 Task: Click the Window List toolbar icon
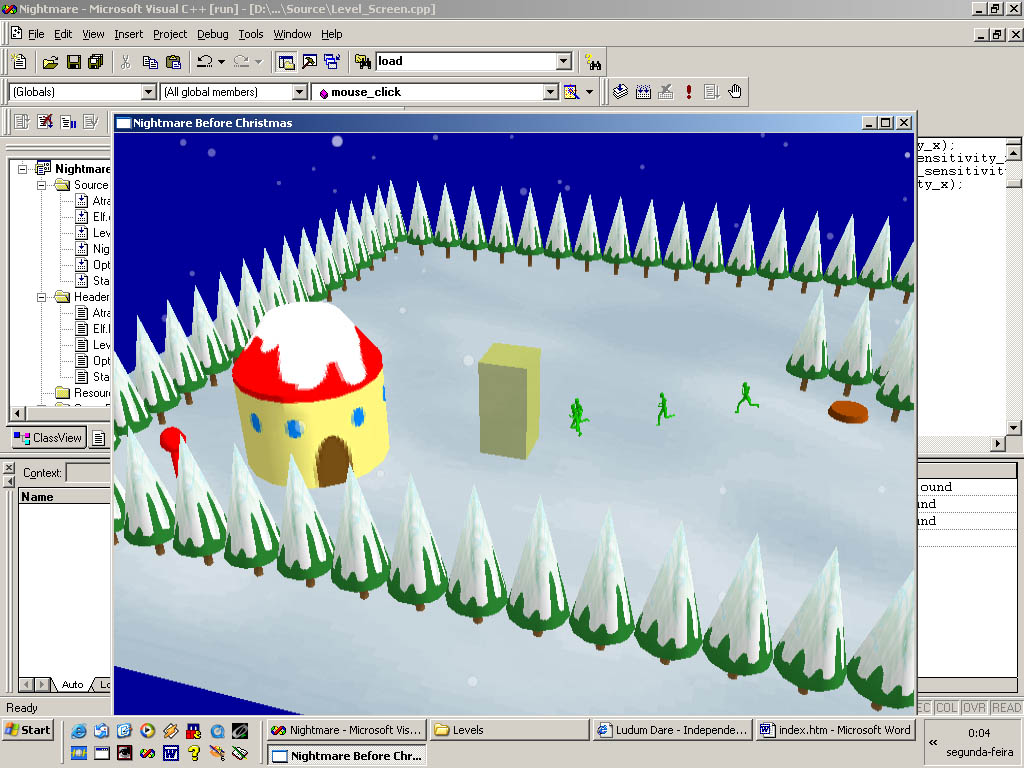(x=332, y=62)
